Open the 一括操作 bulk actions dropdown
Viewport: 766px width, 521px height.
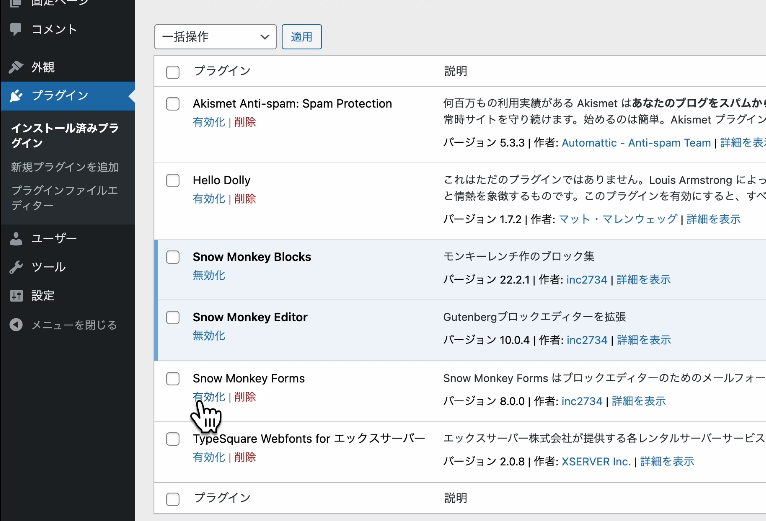(x=215, y=37)
